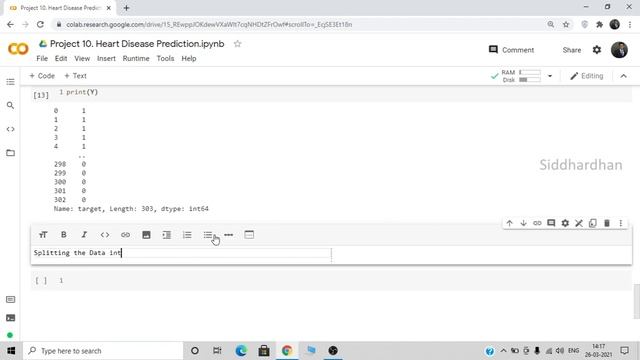Indent text in text cell toolbar

tap(167, 235)
